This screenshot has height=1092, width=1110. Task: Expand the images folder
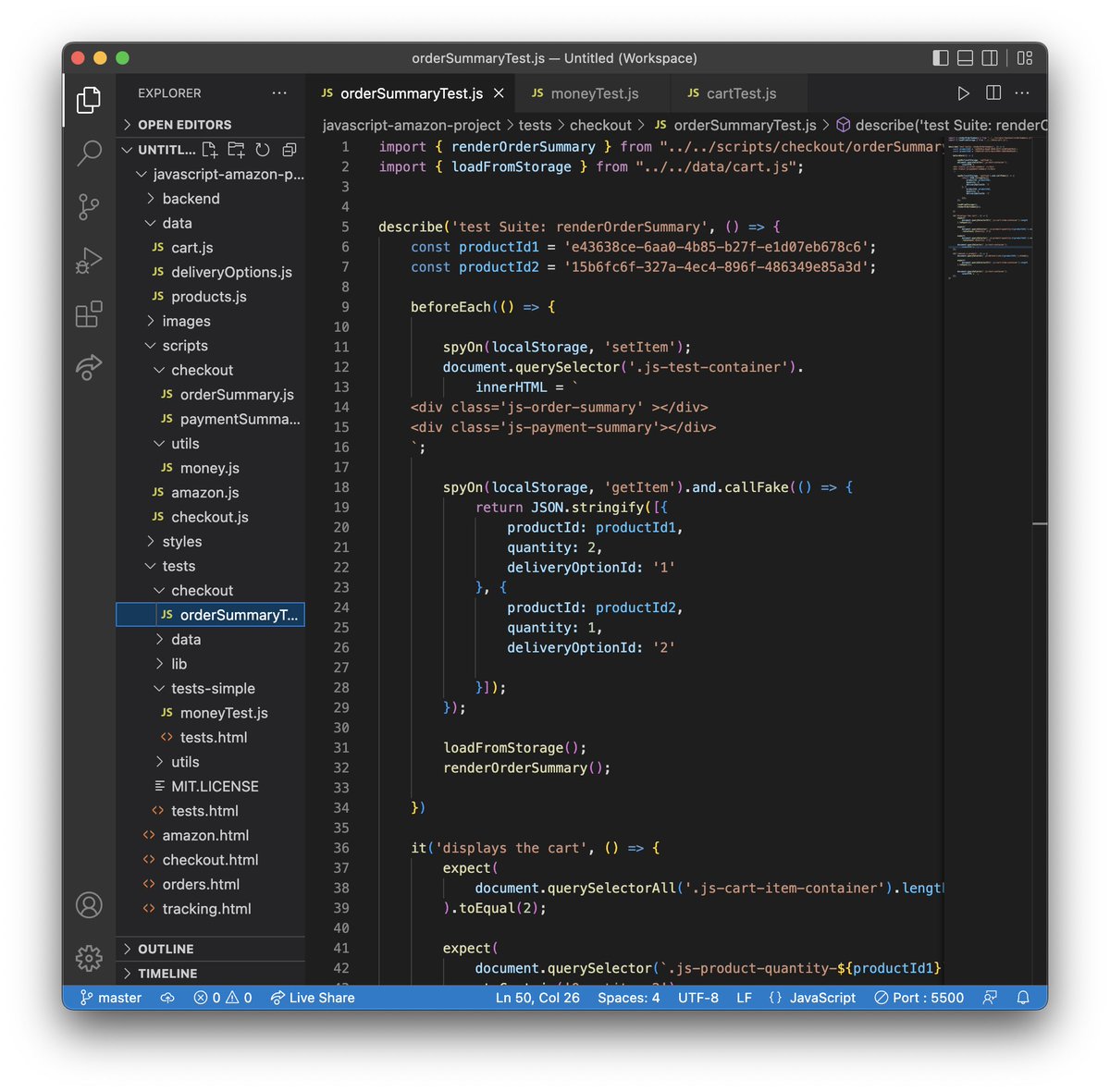211,321
